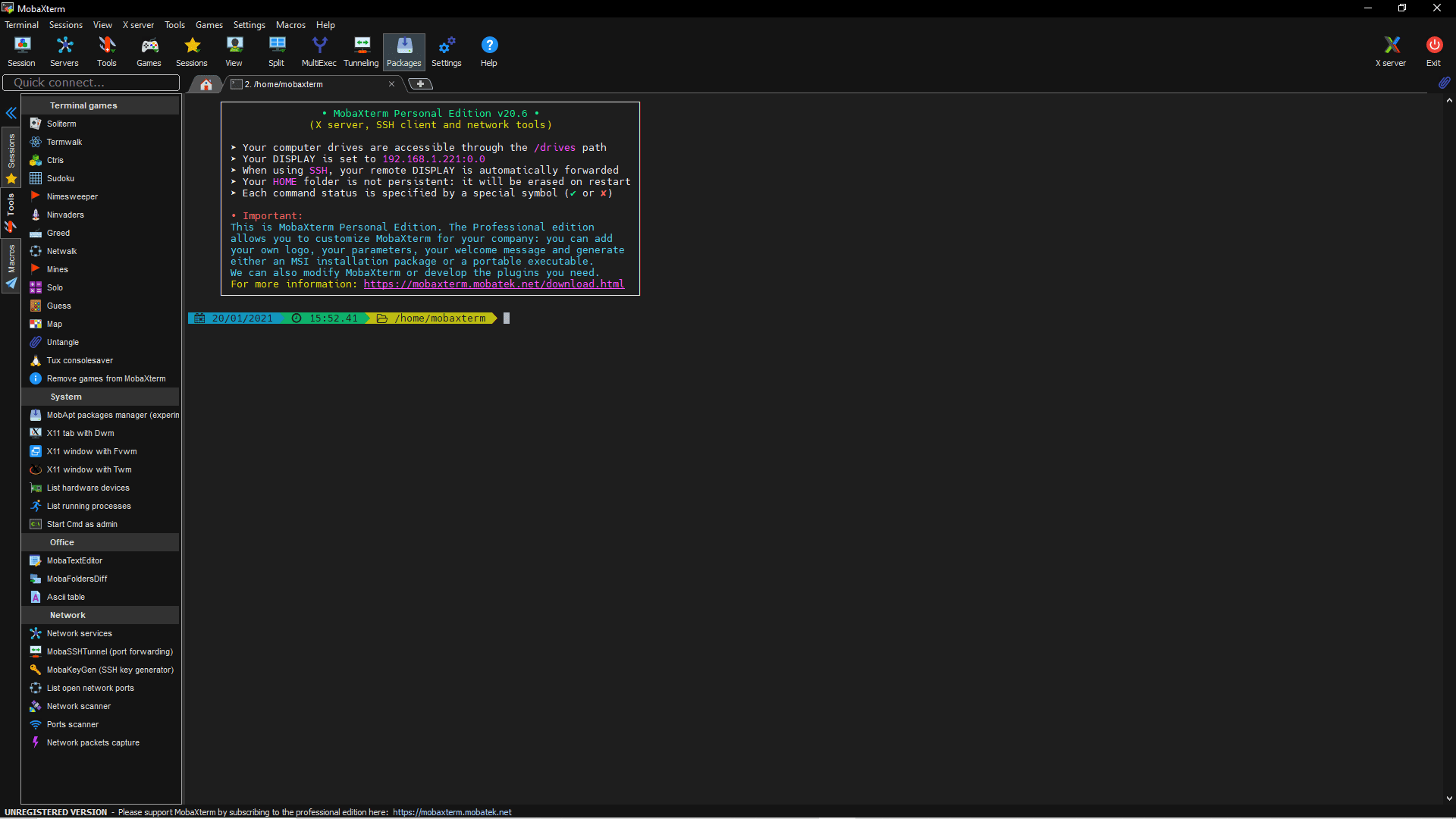
Task: Collapse the sidebar with double-chevron arrow
Action: point(11,113)
